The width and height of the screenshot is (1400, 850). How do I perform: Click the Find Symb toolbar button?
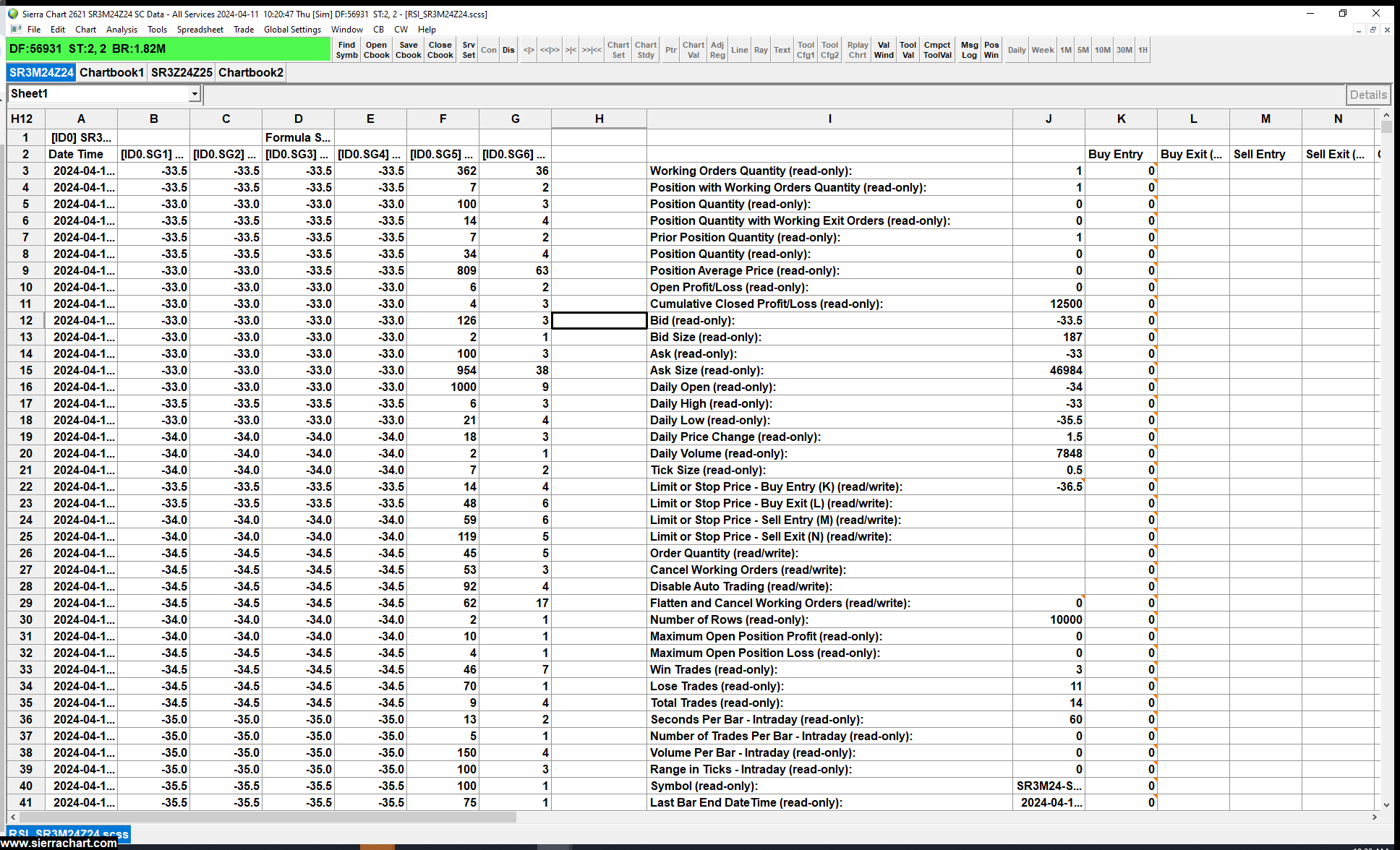tap(346, 50)
